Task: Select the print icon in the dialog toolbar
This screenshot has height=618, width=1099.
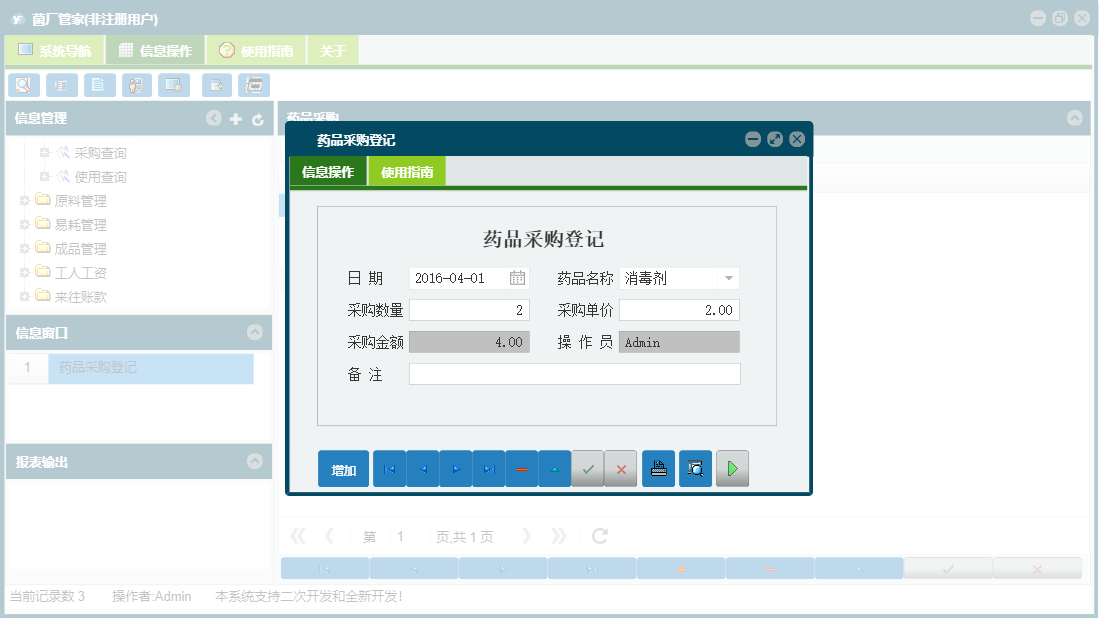Action: (658, 468)
